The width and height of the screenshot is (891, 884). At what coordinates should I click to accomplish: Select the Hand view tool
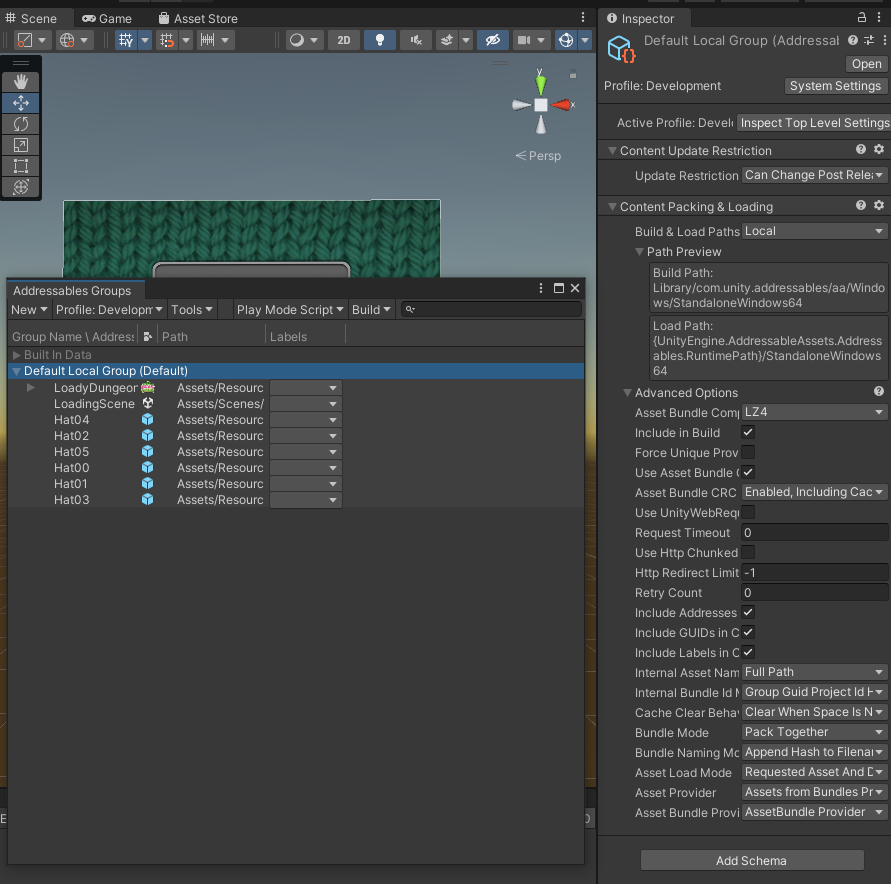pyautogui.click(x=21, y=82)
